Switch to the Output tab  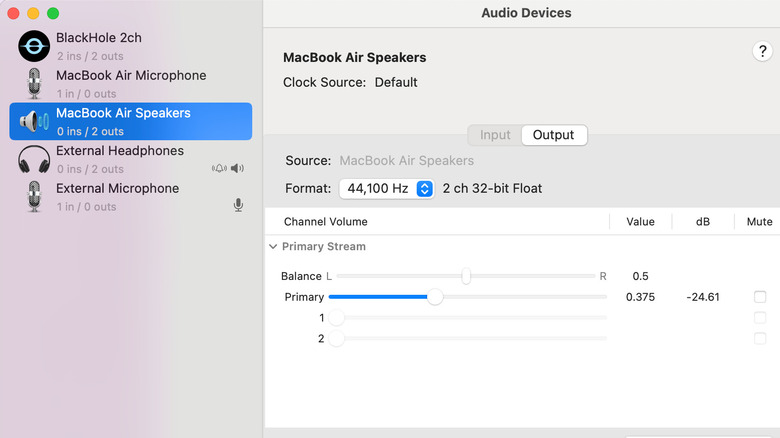pos(553,135)
